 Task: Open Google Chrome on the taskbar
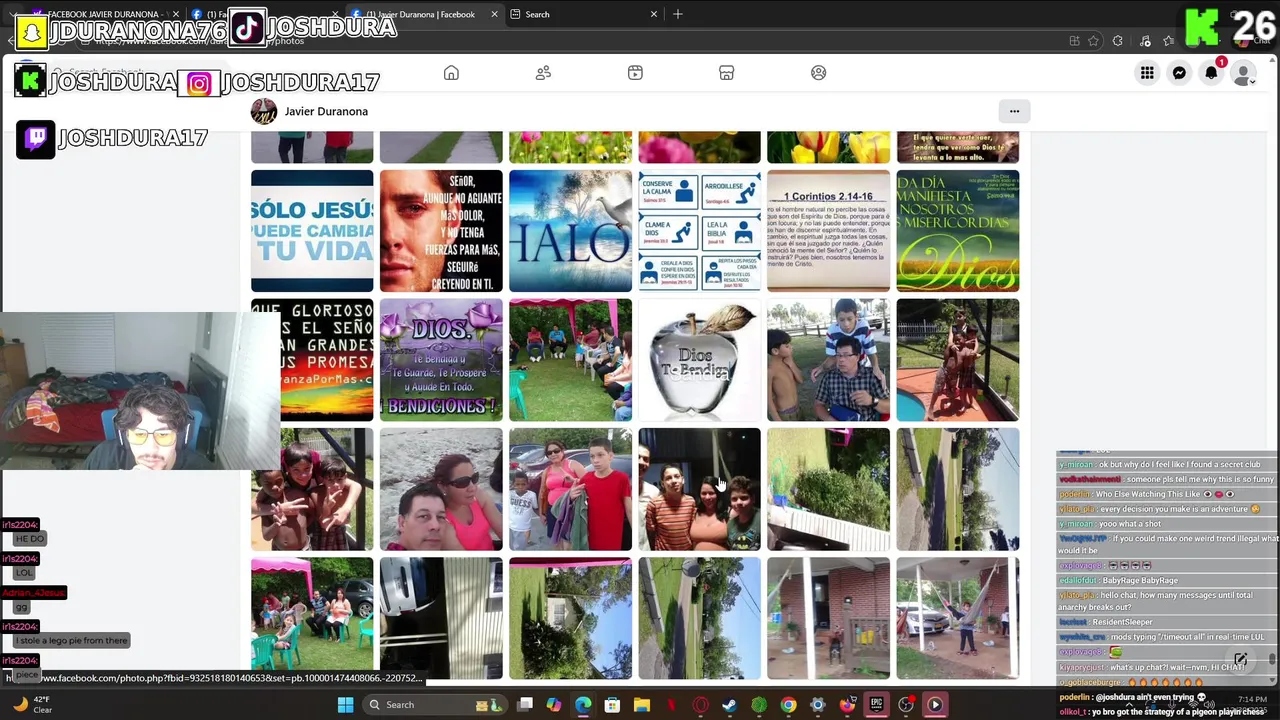coord(788,704)
